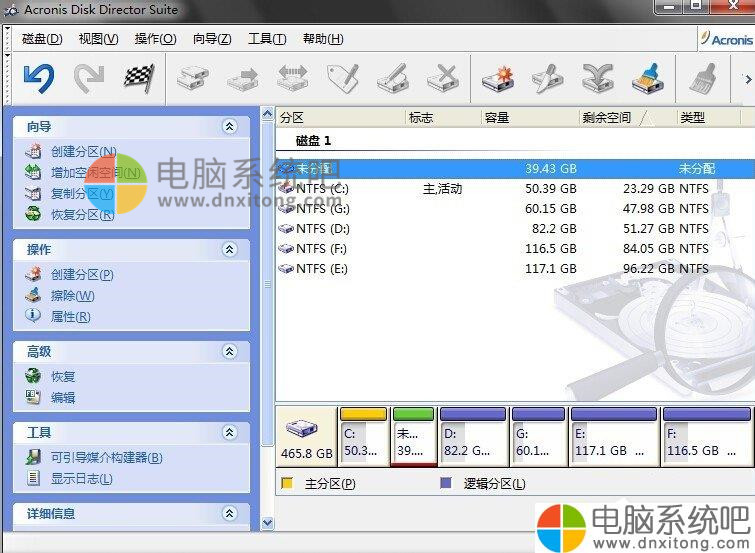Viewport: 755px width, 553px height.
Task: Select F: 116.5 GB block in map
Action: (x=707, y=437)
